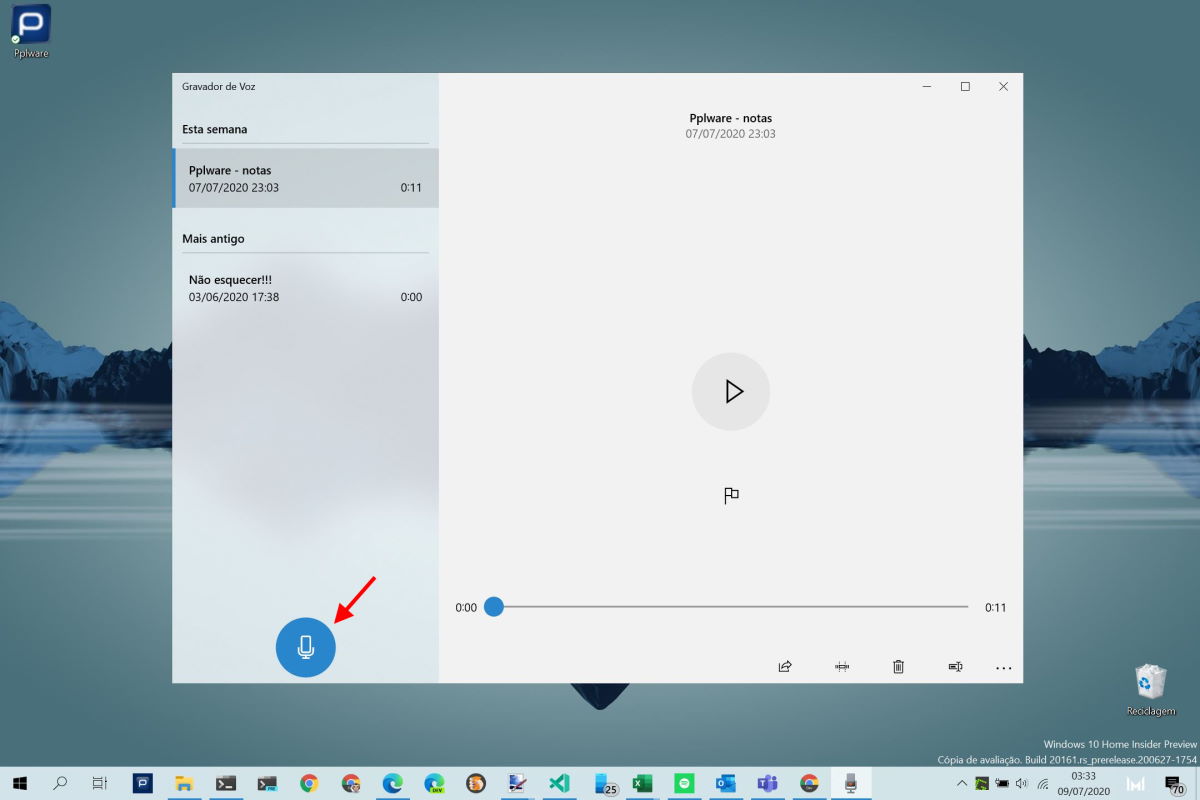Select the 'Pplware - notas' list entry
Screen dimensions: 1200x800
pyautogui.click(x=305, y=178)
